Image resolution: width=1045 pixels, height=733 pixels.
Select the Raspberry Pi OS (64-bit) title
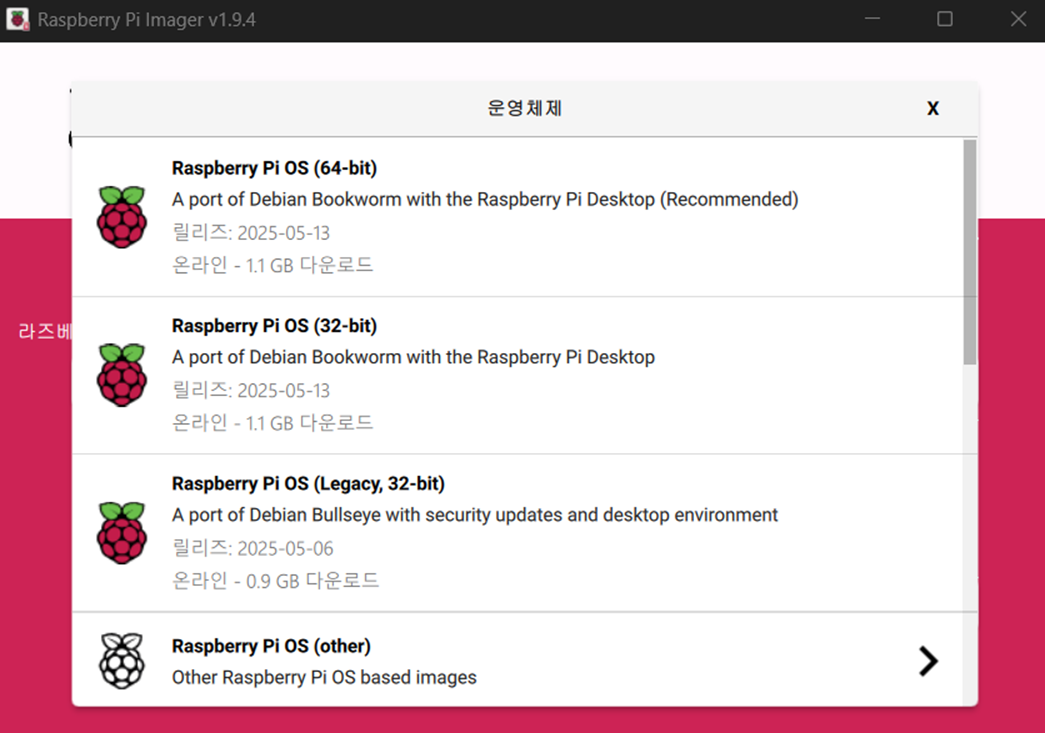[274, 168]
